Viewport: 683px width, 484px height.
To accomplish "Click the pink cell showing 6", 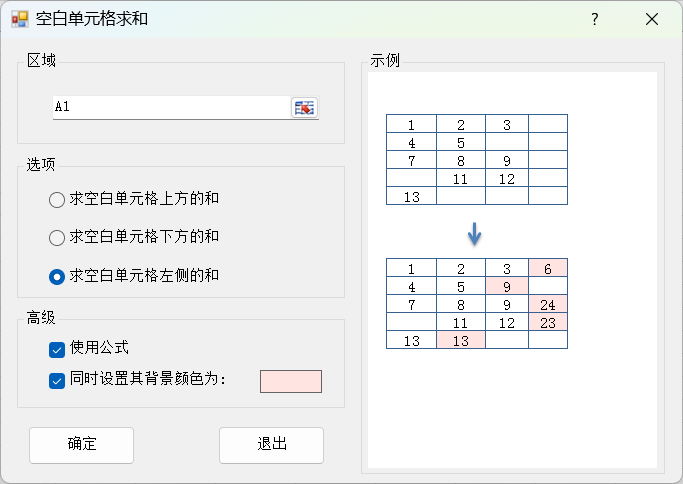I will tap(548, 268).
